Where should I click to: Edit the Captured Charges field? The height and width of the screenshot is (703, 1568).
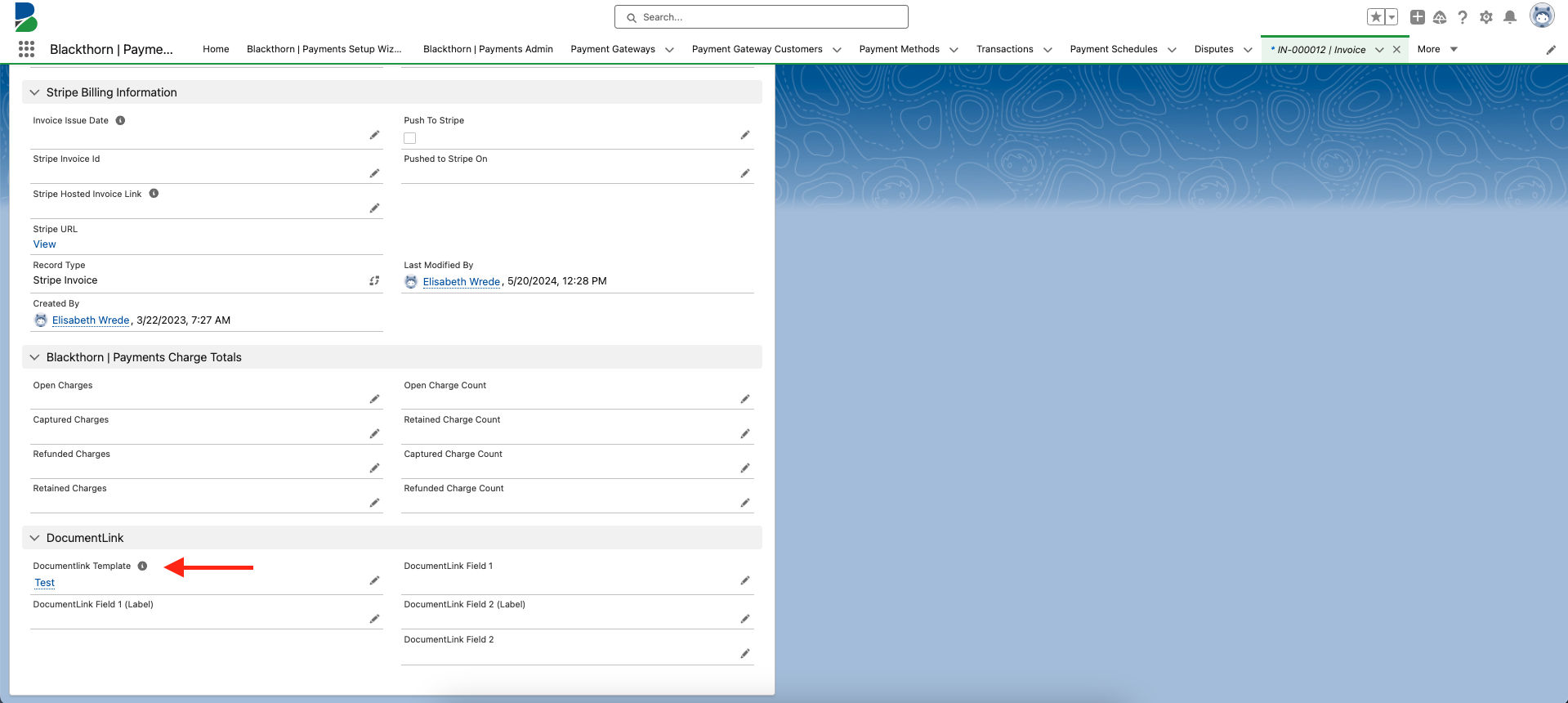[x=374, y=433]
